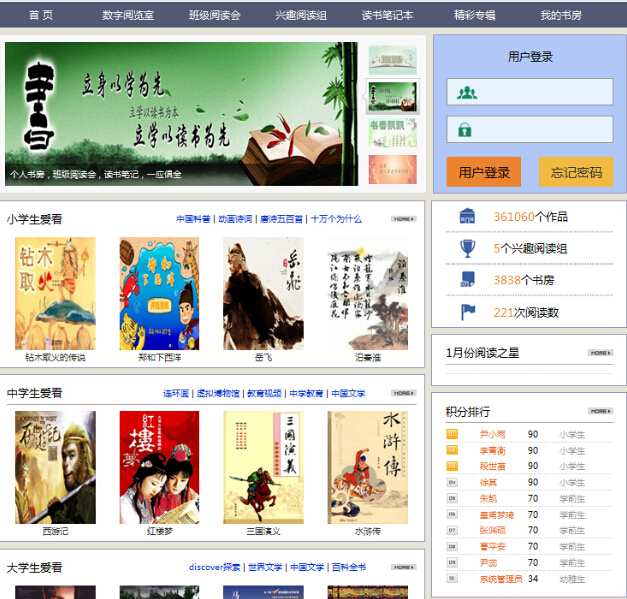Viewport: 627px width, 599px height.
Task: Open 我的书房 in the navigation bar
Action: [x=561, y=15]
